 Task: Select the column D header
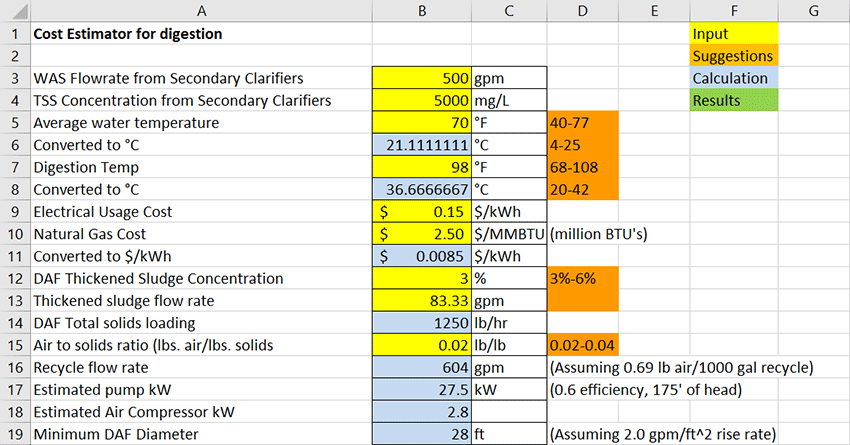[x=583, y=11]
